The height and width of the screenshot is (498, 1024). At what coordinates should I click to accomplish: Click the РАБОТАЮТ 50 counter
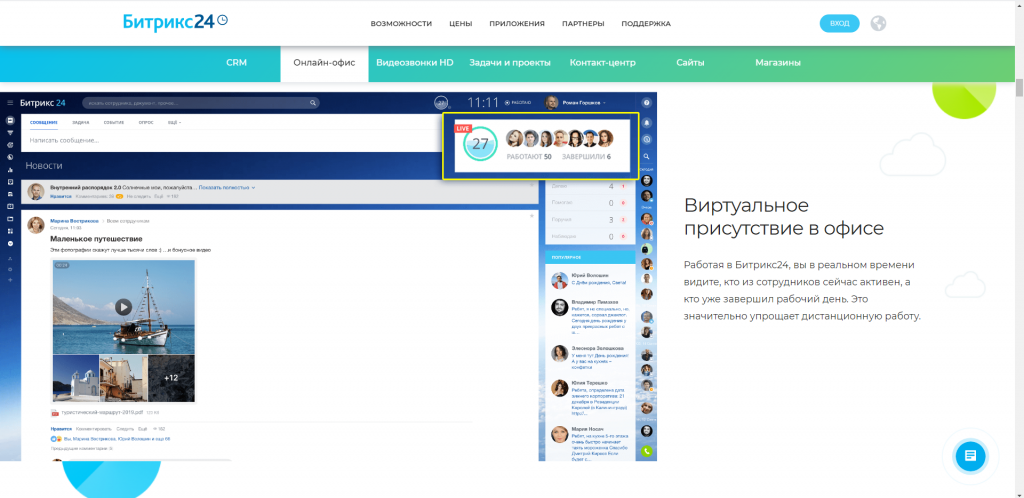coord(529,157)
